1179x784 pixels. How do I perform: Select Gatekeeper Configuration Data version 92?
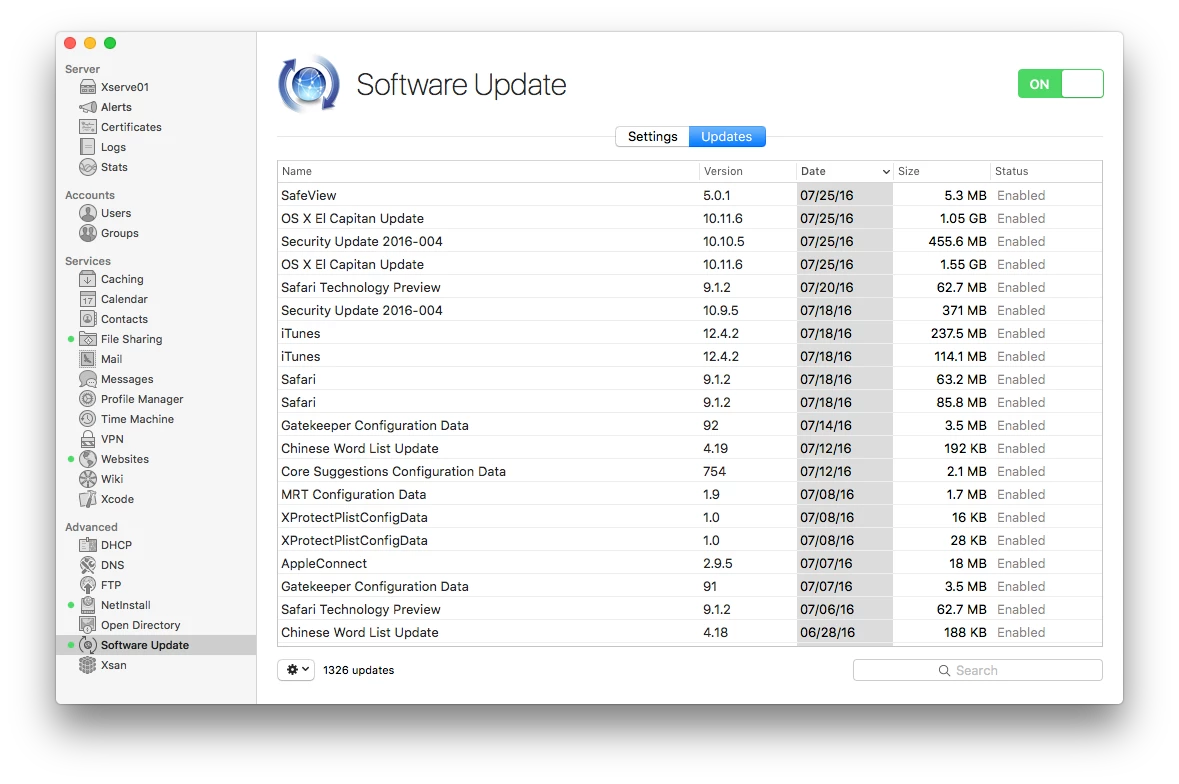[x=690, y=425]
